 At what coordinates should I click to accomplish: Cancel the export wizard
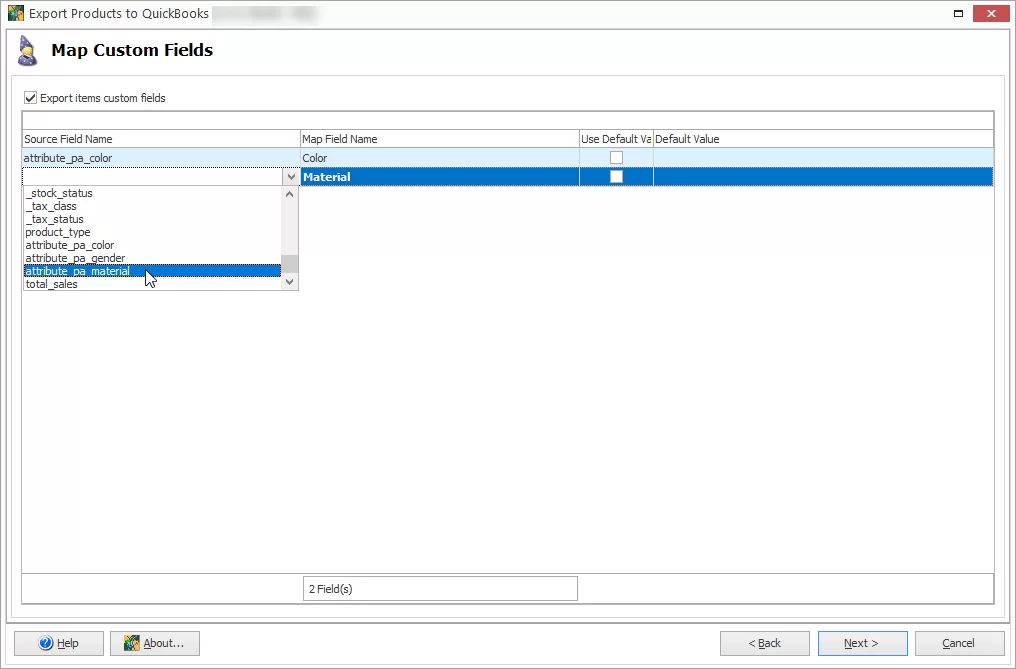pyautogui.click(x=958, y=643)
